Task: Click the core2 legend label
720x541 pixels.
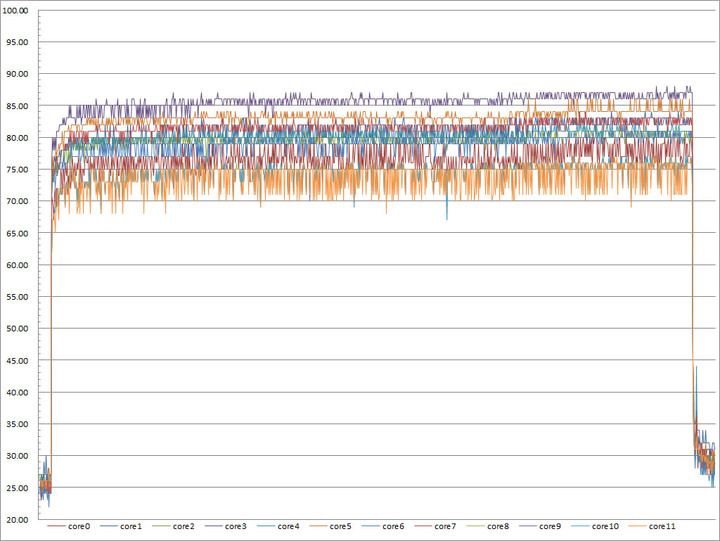Action: point(184,526)
